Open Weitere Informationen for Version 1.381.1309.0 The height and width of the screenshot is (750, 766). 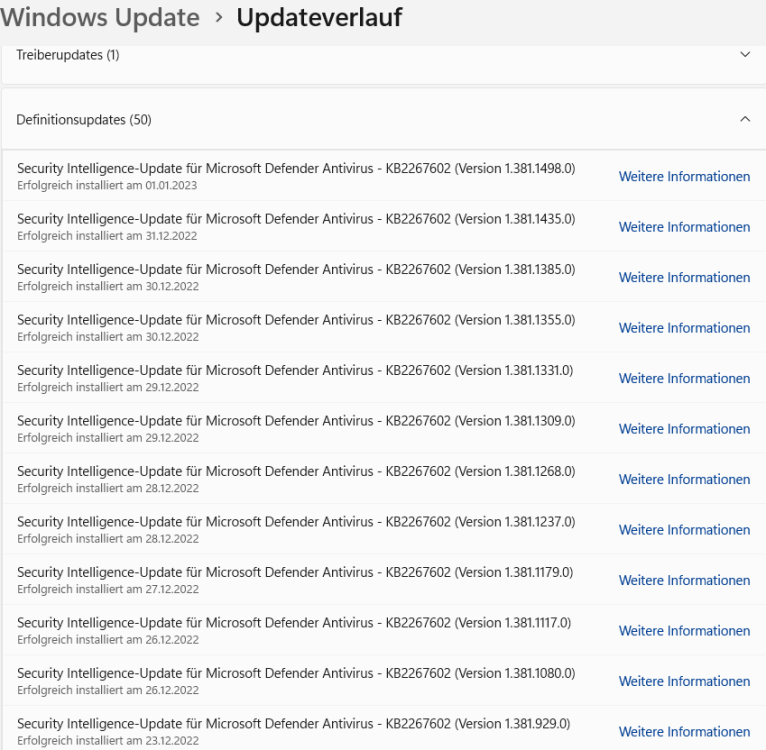click(684, 429)
